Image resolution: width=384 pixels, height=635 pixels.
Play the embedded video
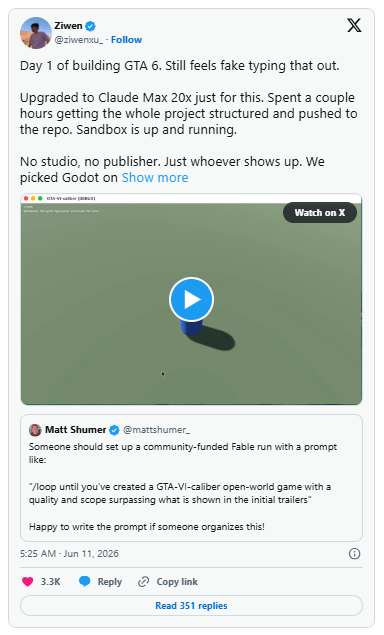pos(191,299)
